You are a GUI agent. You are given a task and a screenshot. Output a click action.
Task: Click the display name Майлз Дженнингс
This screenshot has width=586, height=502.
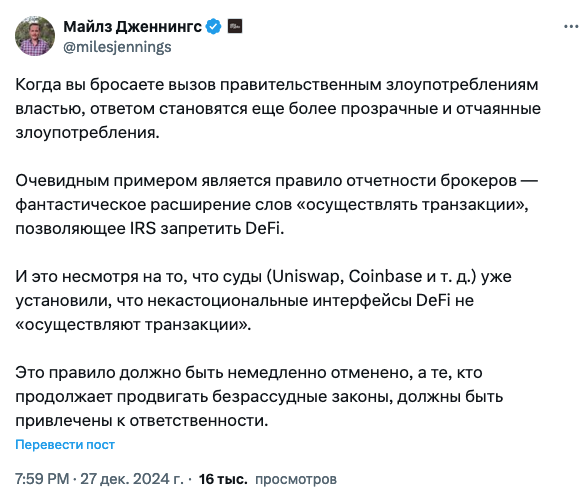(x=132, y=27)
